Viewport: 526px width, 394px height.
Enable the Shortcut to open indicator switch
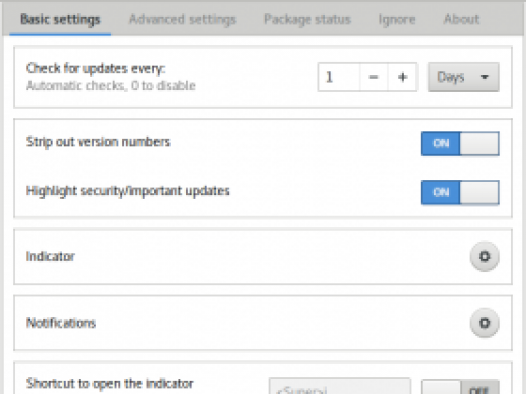(x=460, y=387)
